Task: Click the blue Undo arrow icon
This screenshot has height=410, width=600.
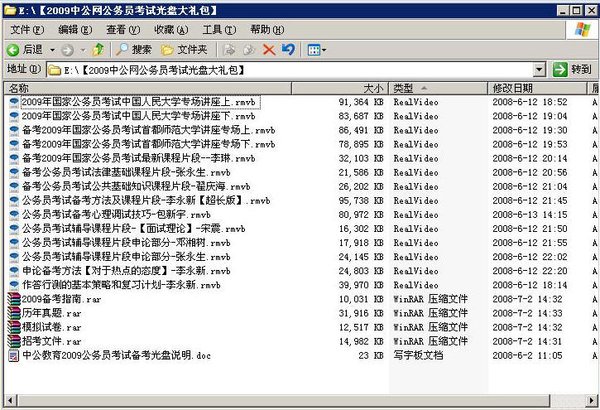Action: 289,49
